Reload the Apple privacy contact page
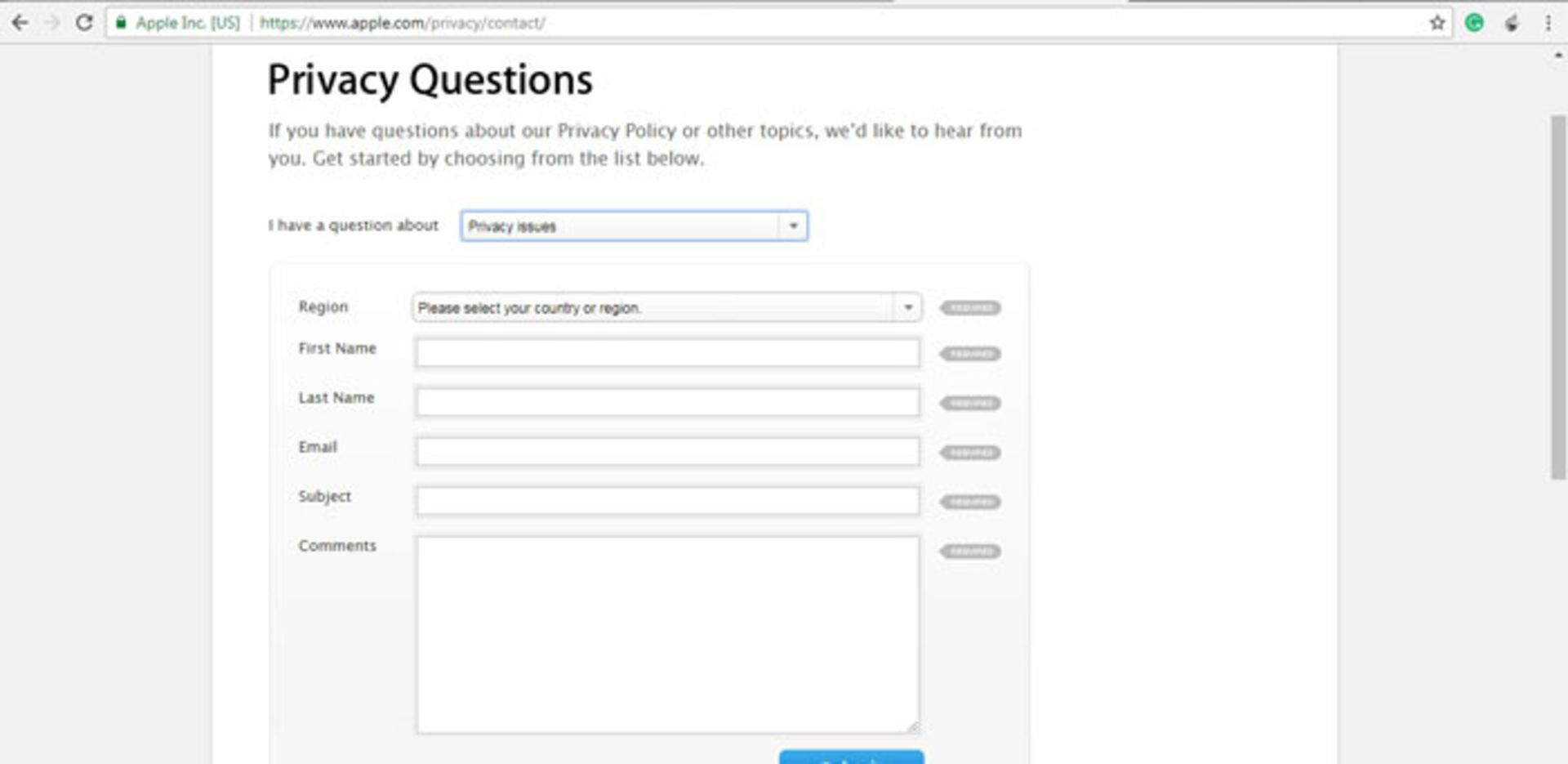The image size is (1568, 764). coord(84,23)
